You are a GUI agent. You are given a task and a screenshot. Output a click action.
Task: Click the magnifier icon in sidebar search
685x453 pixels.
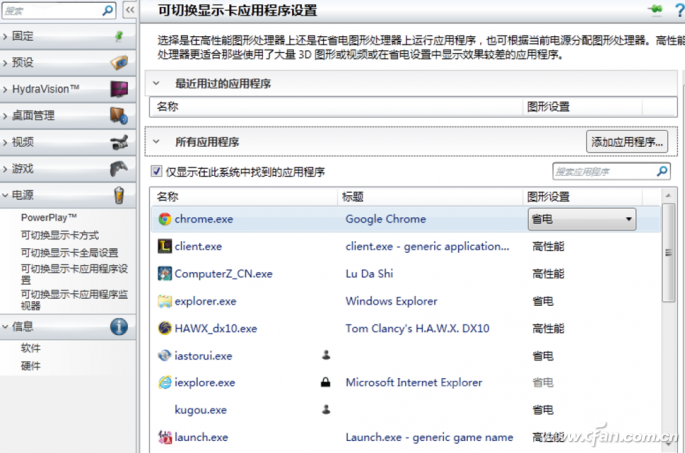coord(108,10)
